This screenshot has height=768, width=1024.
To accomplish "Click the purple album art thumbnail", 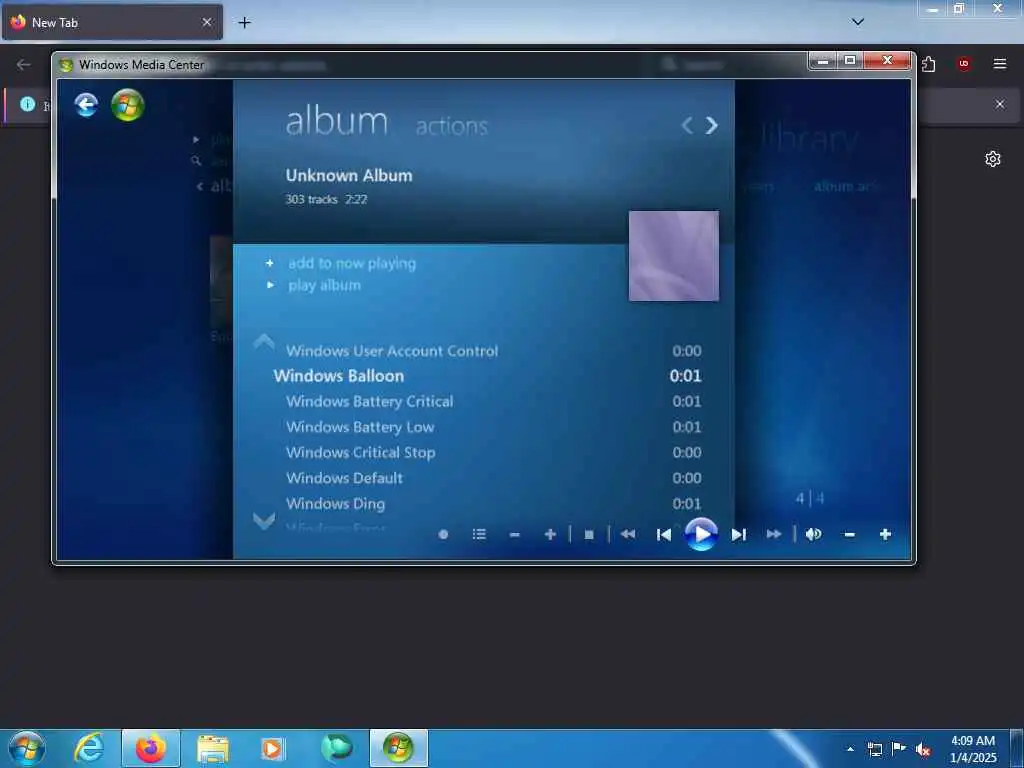I will pyautogui.click(x=674, y=256).
